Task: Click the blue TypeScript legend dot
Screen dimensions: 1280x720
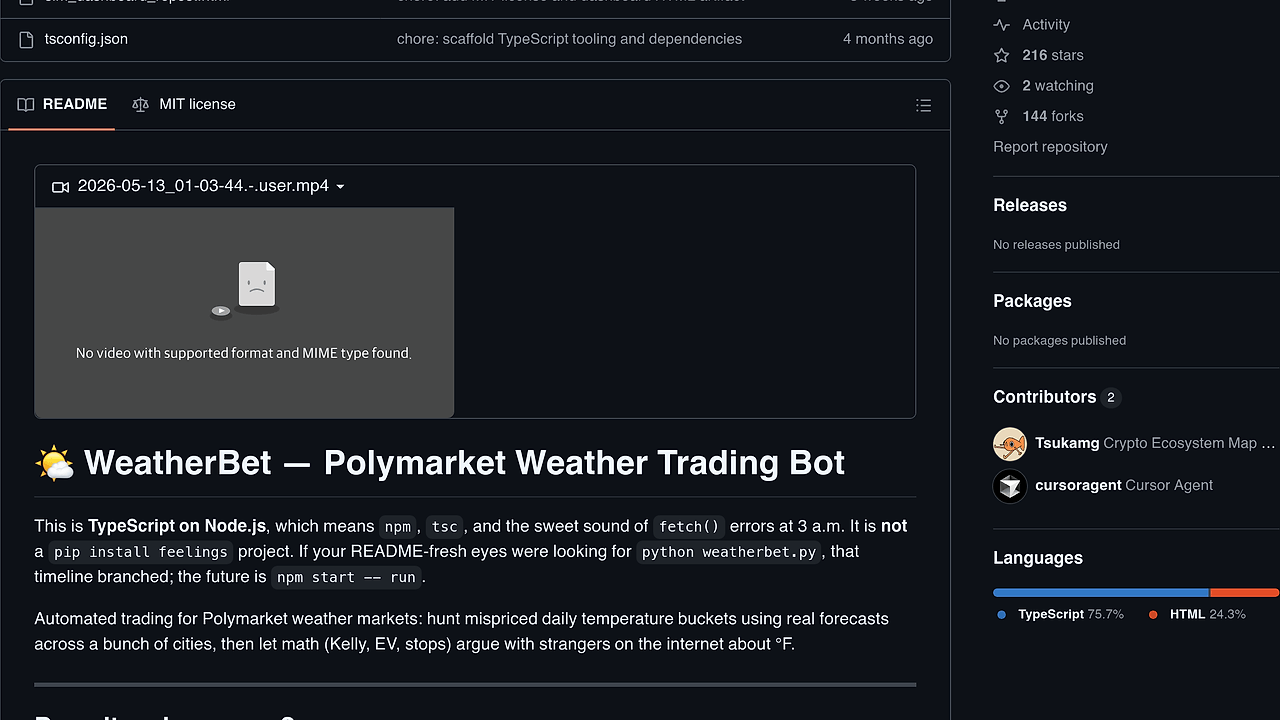Action: 1002,615
